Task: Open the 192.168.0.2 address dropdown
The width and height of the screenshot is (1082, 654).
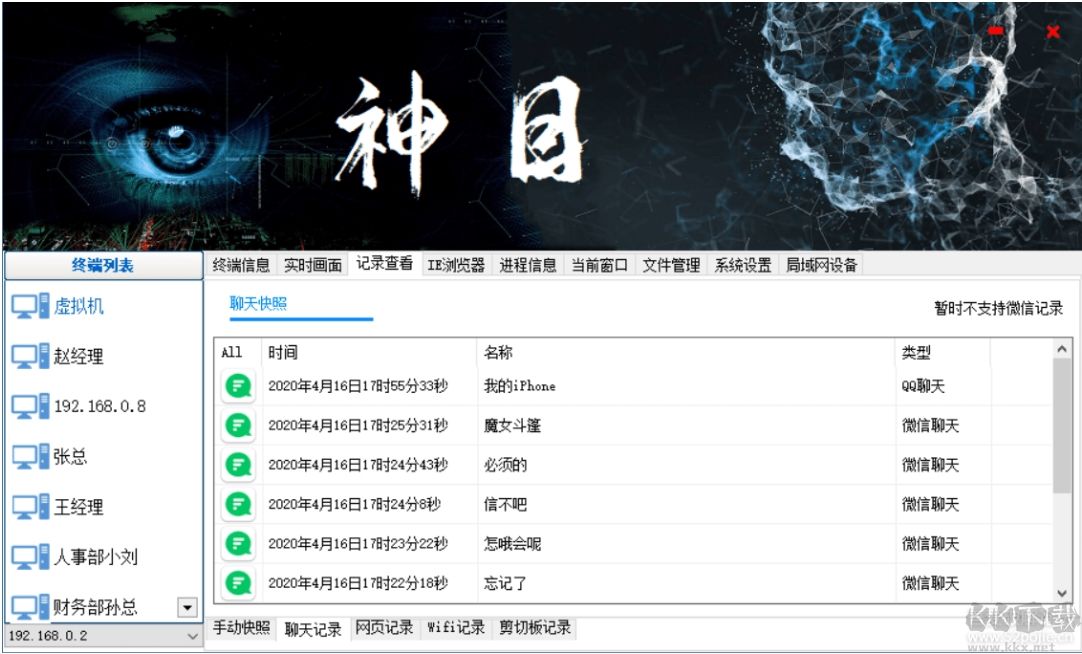Action: pos(193,635)
